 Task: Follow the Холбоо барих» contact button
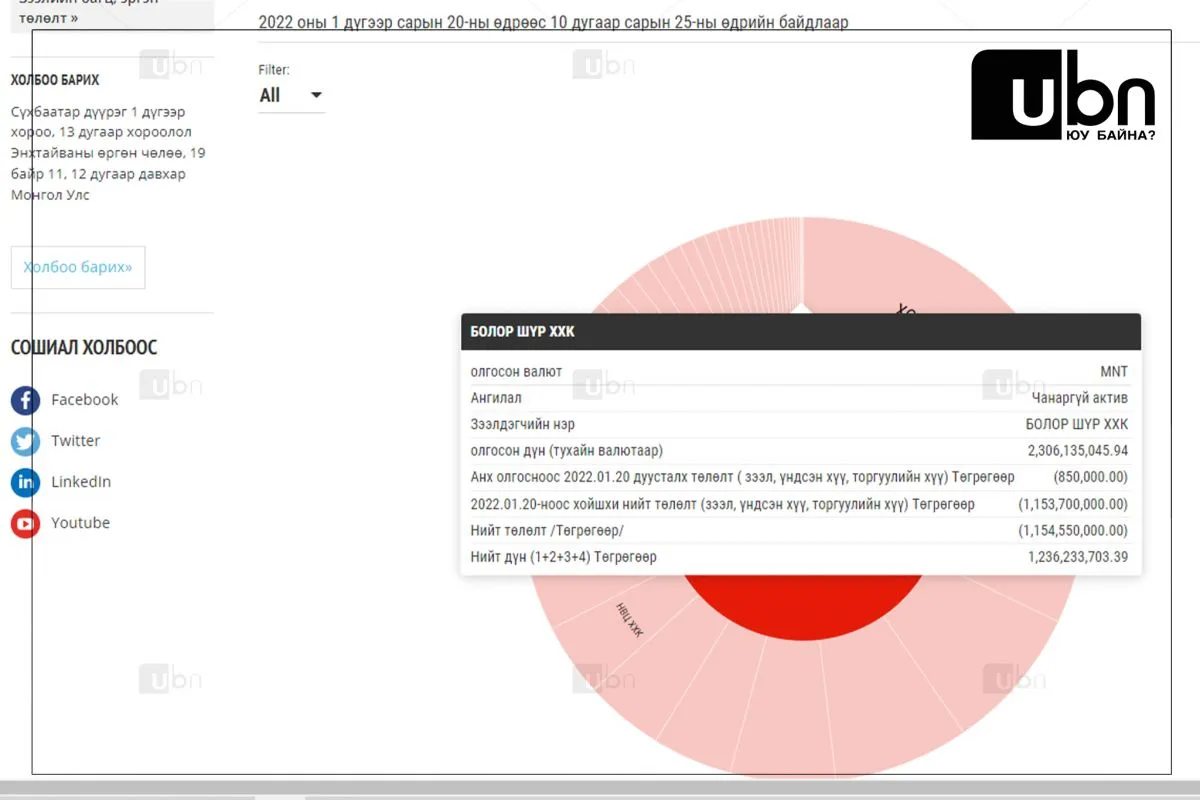tap(78, 267)
